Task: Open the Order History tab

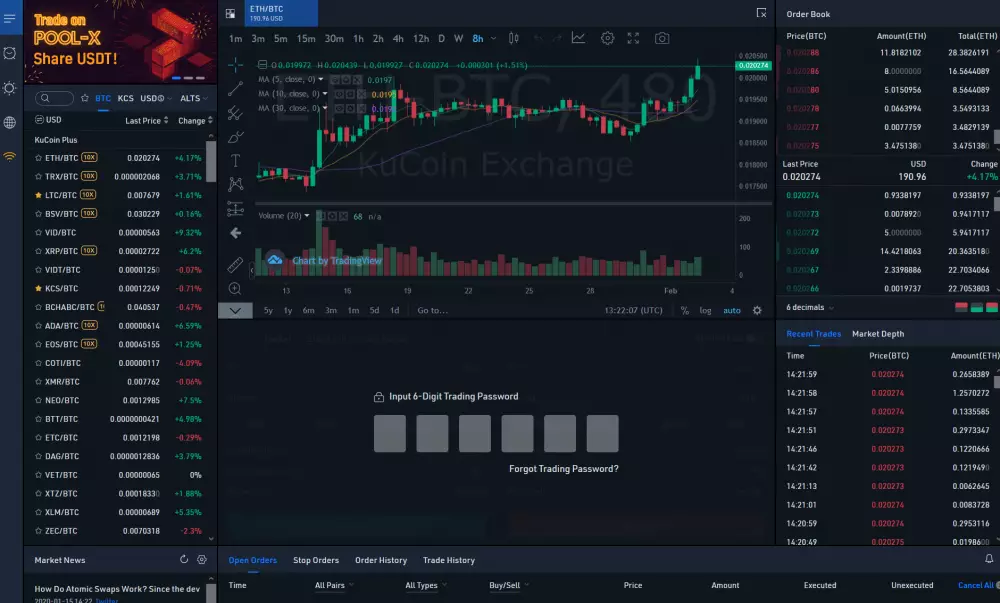Action: tap(380, 560)
